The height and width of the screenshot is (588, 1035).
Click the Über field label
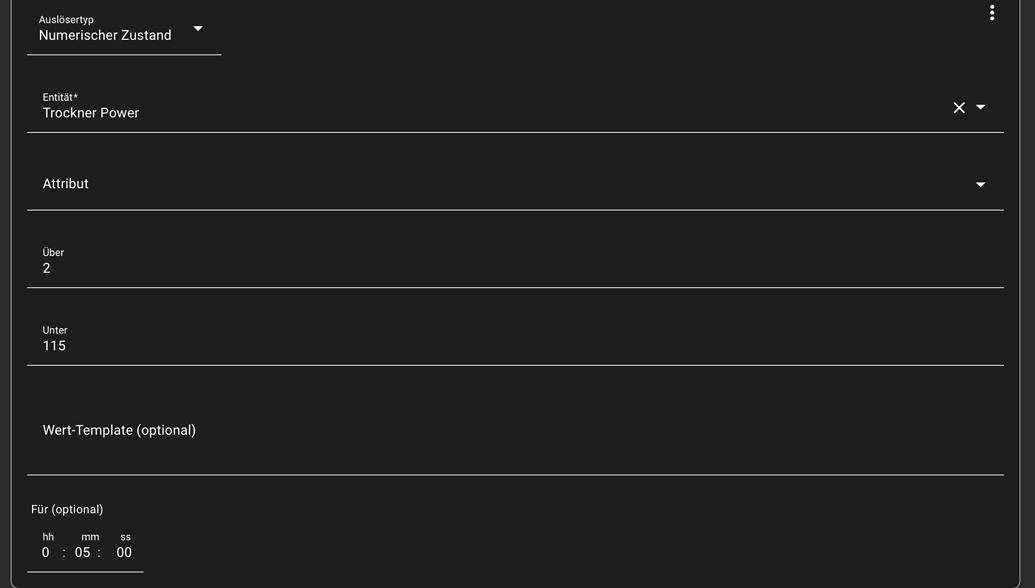(x=53, y=253)
